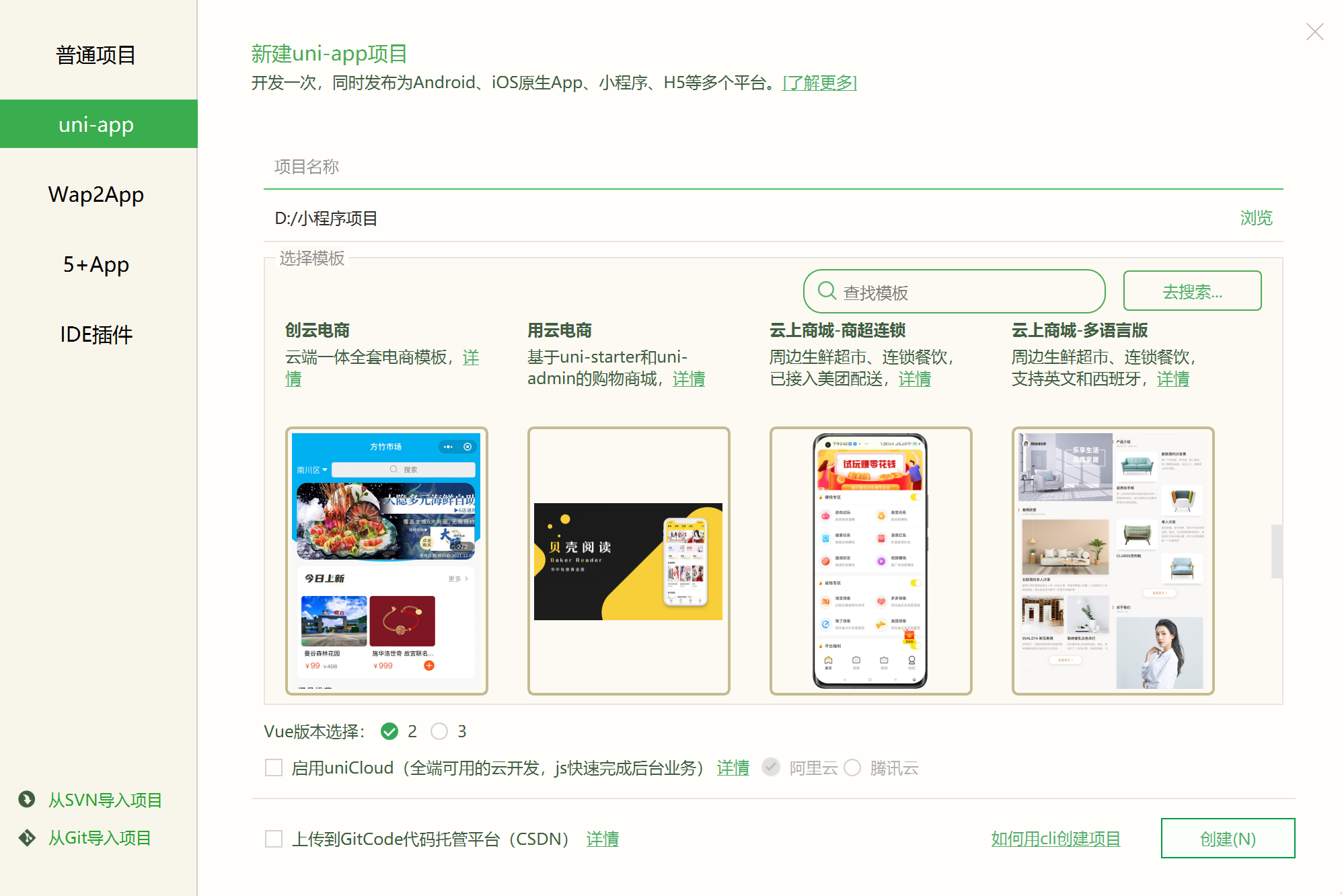This screenshot has width=1342, height=896.
Task: Switch to the Wap2App tab
Action: tap(96, 194)
